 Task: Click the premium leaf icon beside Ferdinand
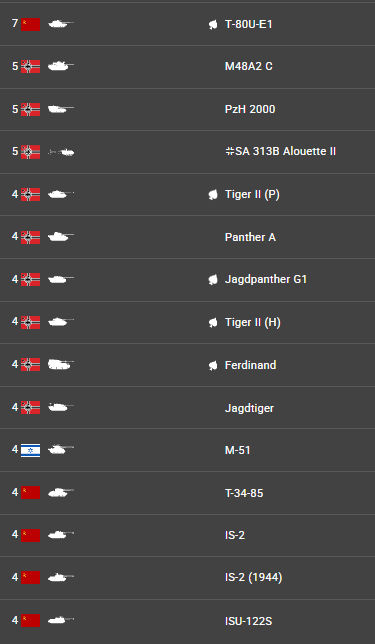click(213, 365)
